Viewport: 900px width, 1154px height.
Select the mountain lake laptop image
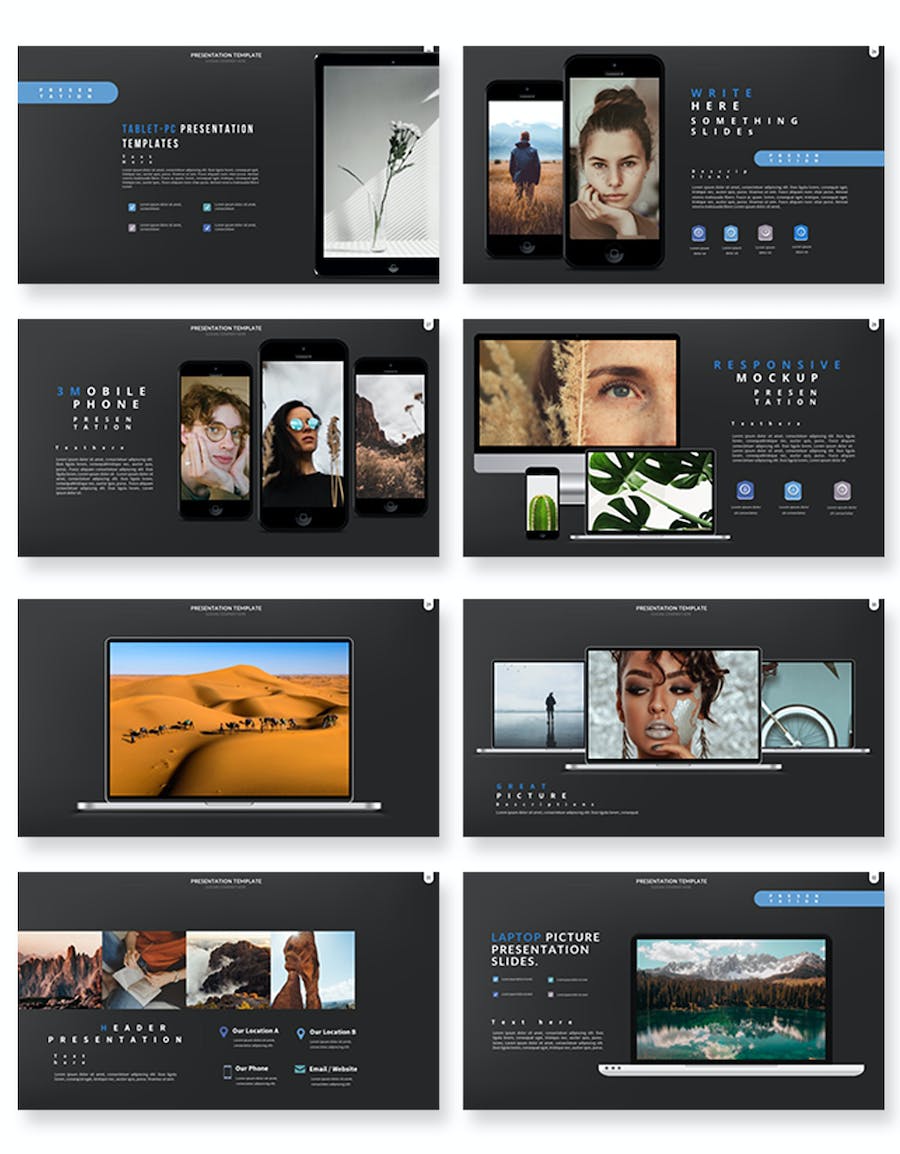click(731, 996)
